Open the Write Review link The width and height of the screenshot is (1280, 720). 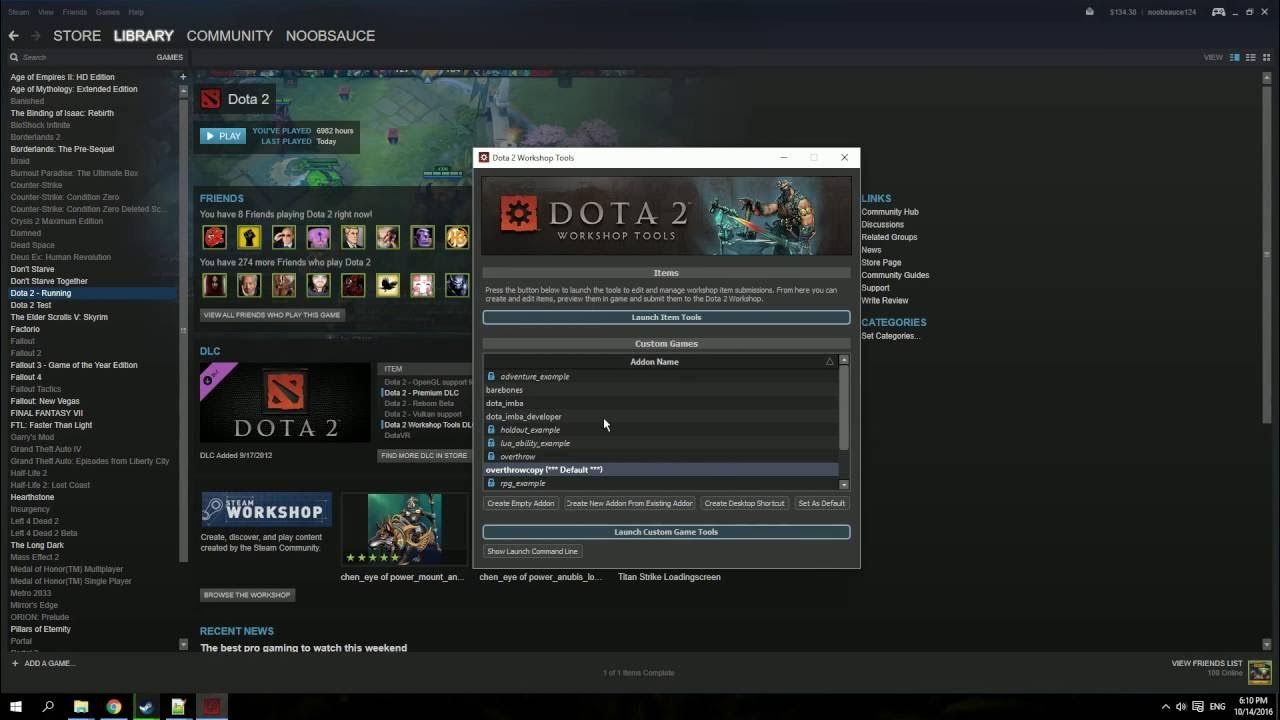click(x=885, y=300)
